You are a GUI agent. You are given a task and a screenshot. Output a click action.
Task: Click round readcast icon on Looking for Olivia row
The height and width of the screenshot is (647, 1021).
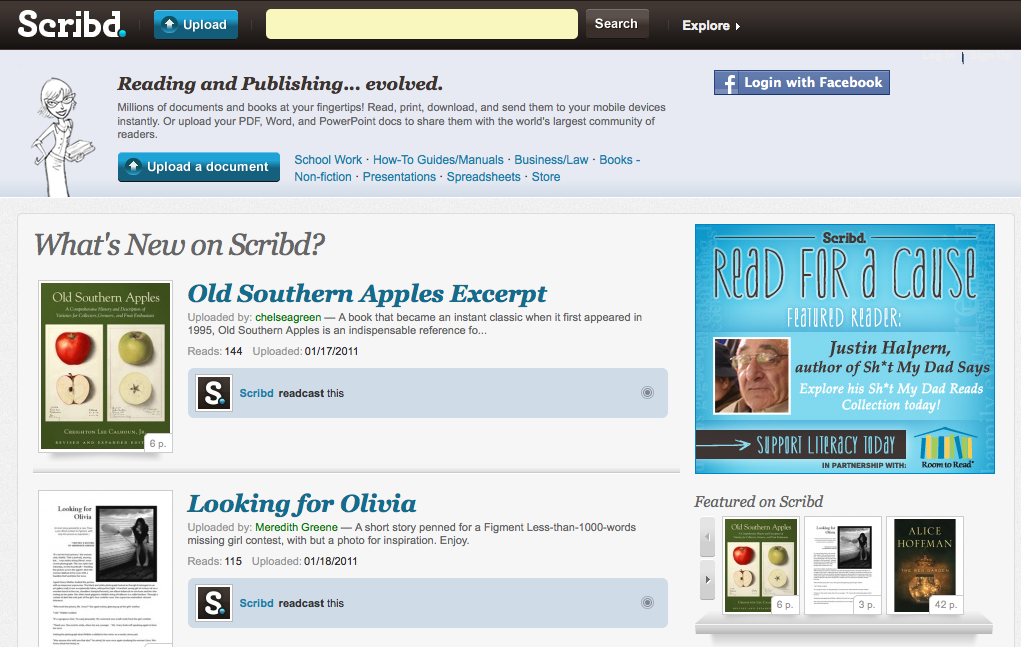click(647, 603)
